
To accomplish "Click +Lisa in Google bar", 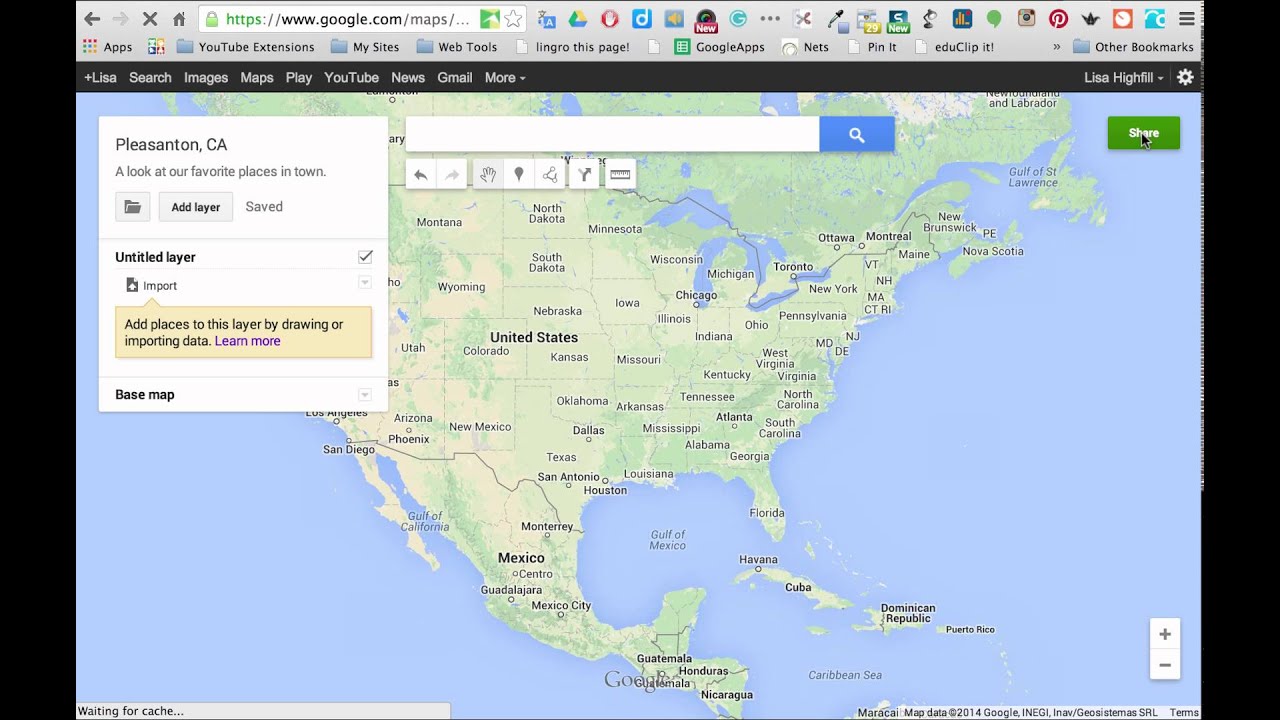I will click(x=100, y=77).
